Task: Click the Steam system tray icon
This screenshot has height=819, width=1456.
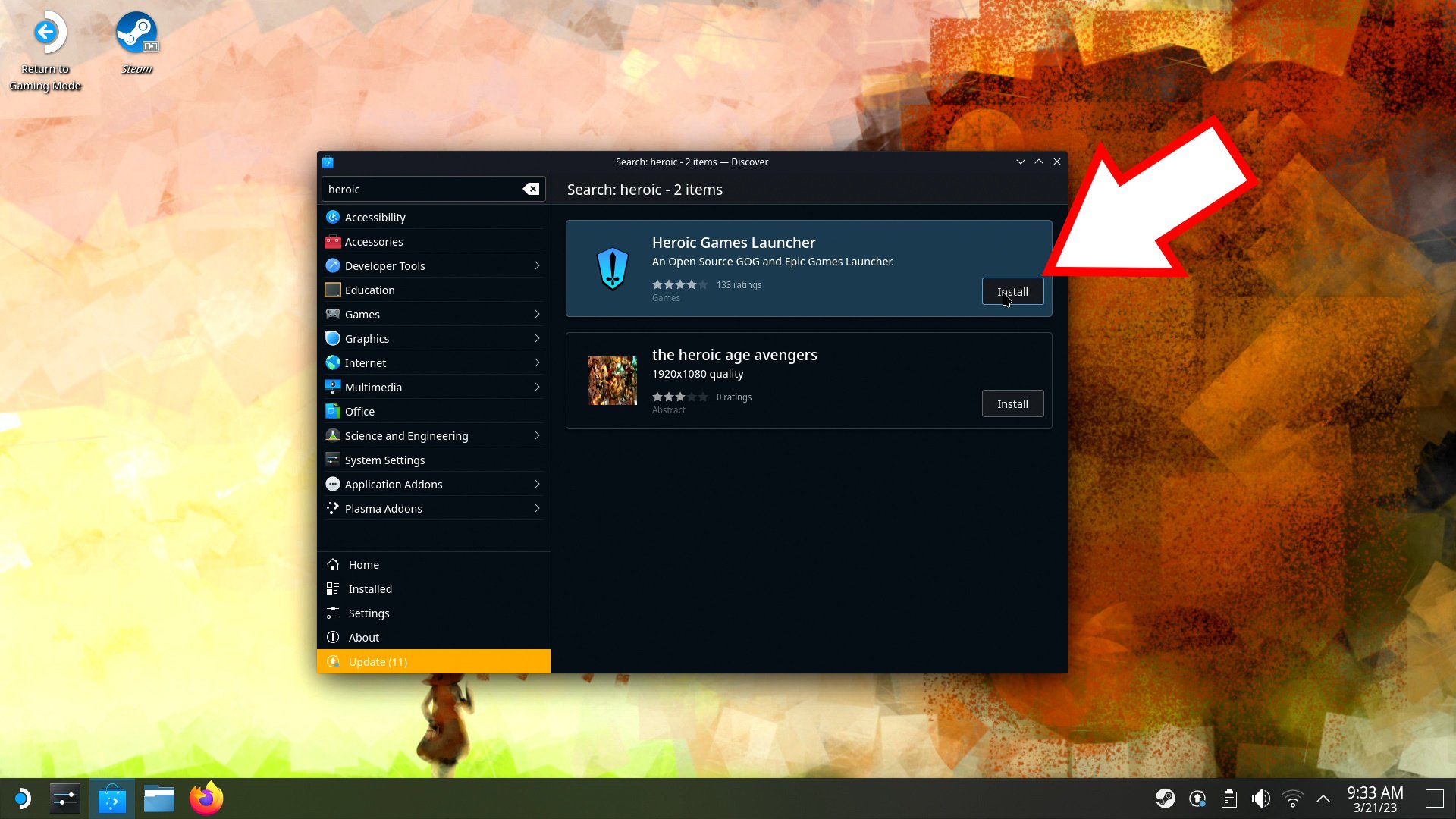Action: point(1165,799)
